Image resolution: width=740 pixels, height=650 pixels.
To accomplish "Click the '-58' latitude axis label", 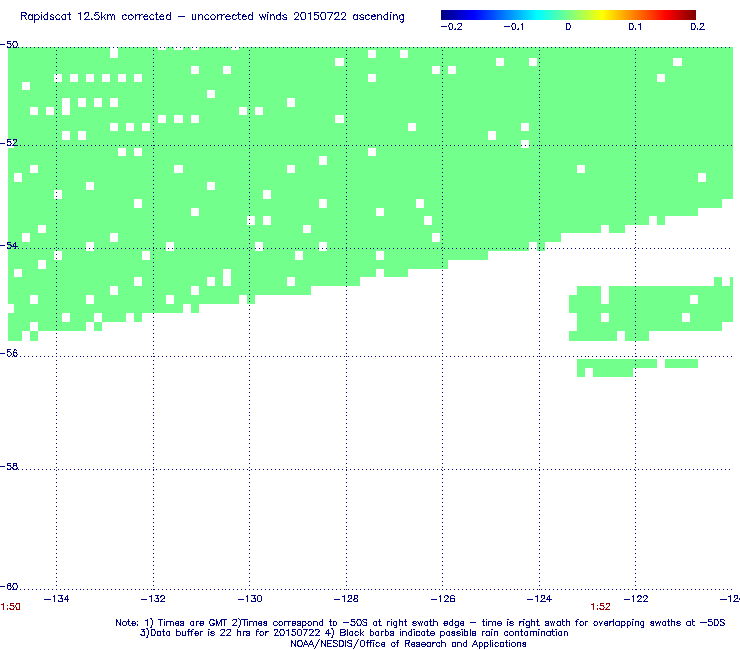I will [9, 466].
